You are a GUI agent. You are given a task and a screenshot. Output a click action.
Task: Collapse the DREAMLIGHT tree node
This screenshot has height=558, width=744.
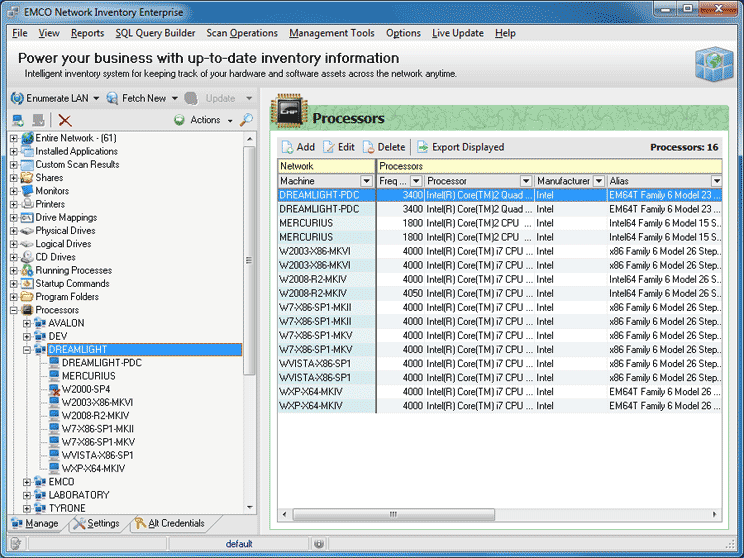[27, 350]
